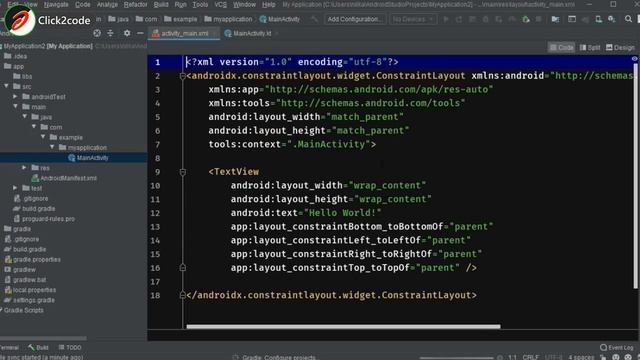640x360 pixels.
Task: Click fold marker at closing tag line 18
Action: click(182, 295)
